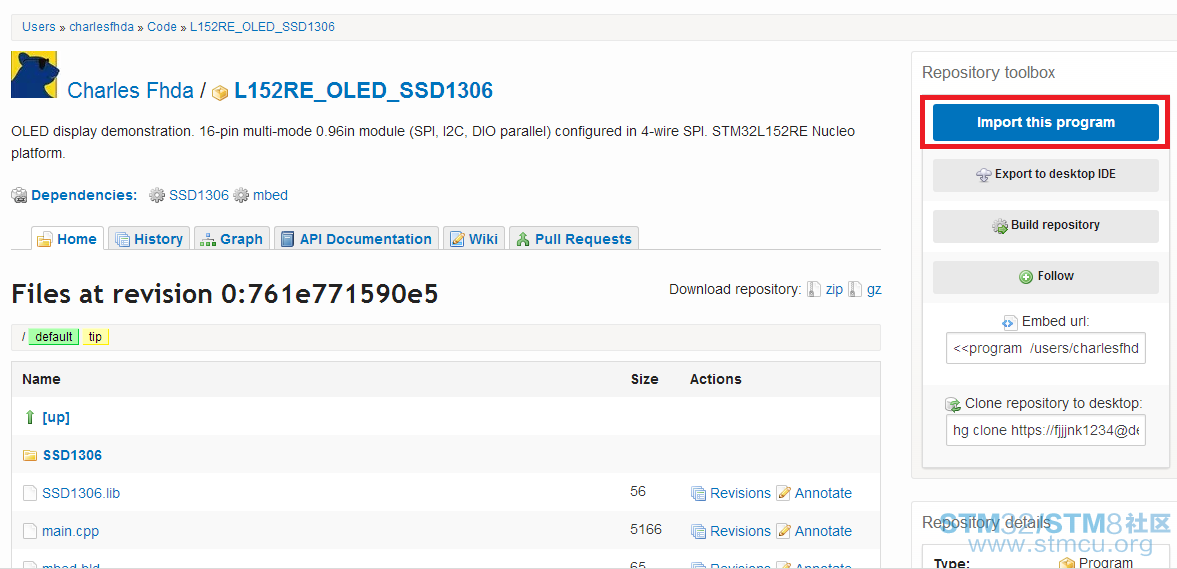Click the Import this program button
1177x569 pixels.
click(1046, 122)
